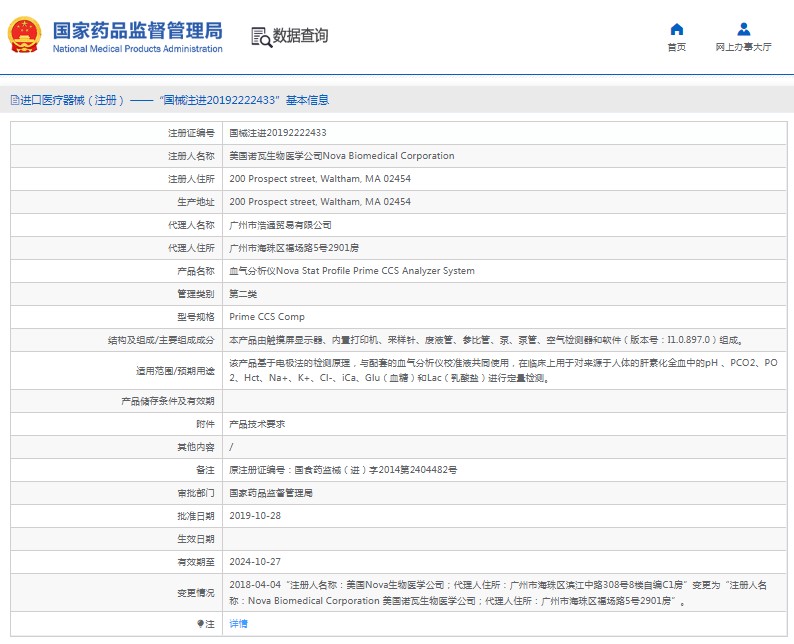Viewport: 794px width, 644px height.
Task: Click the 批准日期 row label
Action: point(196,516)
